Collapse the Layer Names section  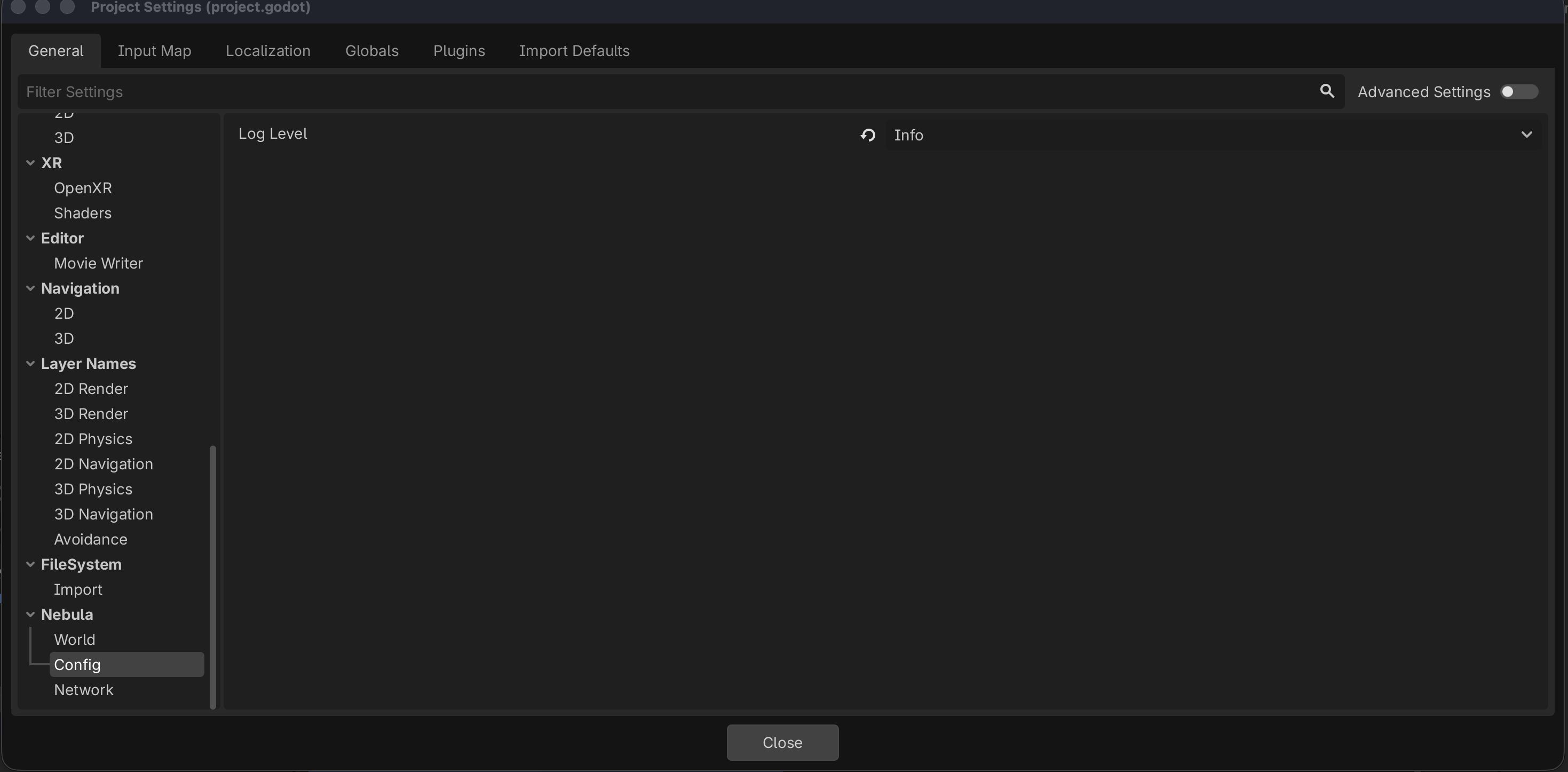pos(30,364)
